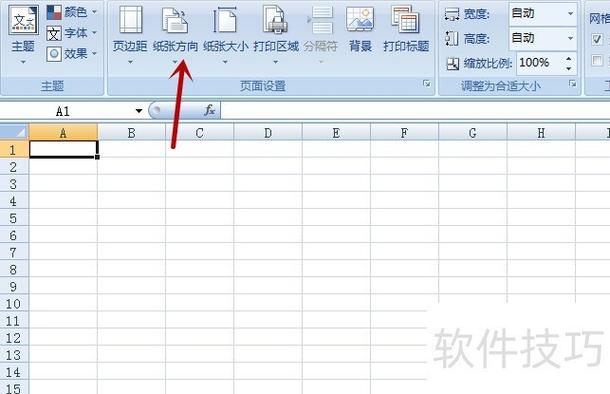This screenshot has height=394, width=610.
Task: Open Orientation (纸张方向) button
Action: 175,33
